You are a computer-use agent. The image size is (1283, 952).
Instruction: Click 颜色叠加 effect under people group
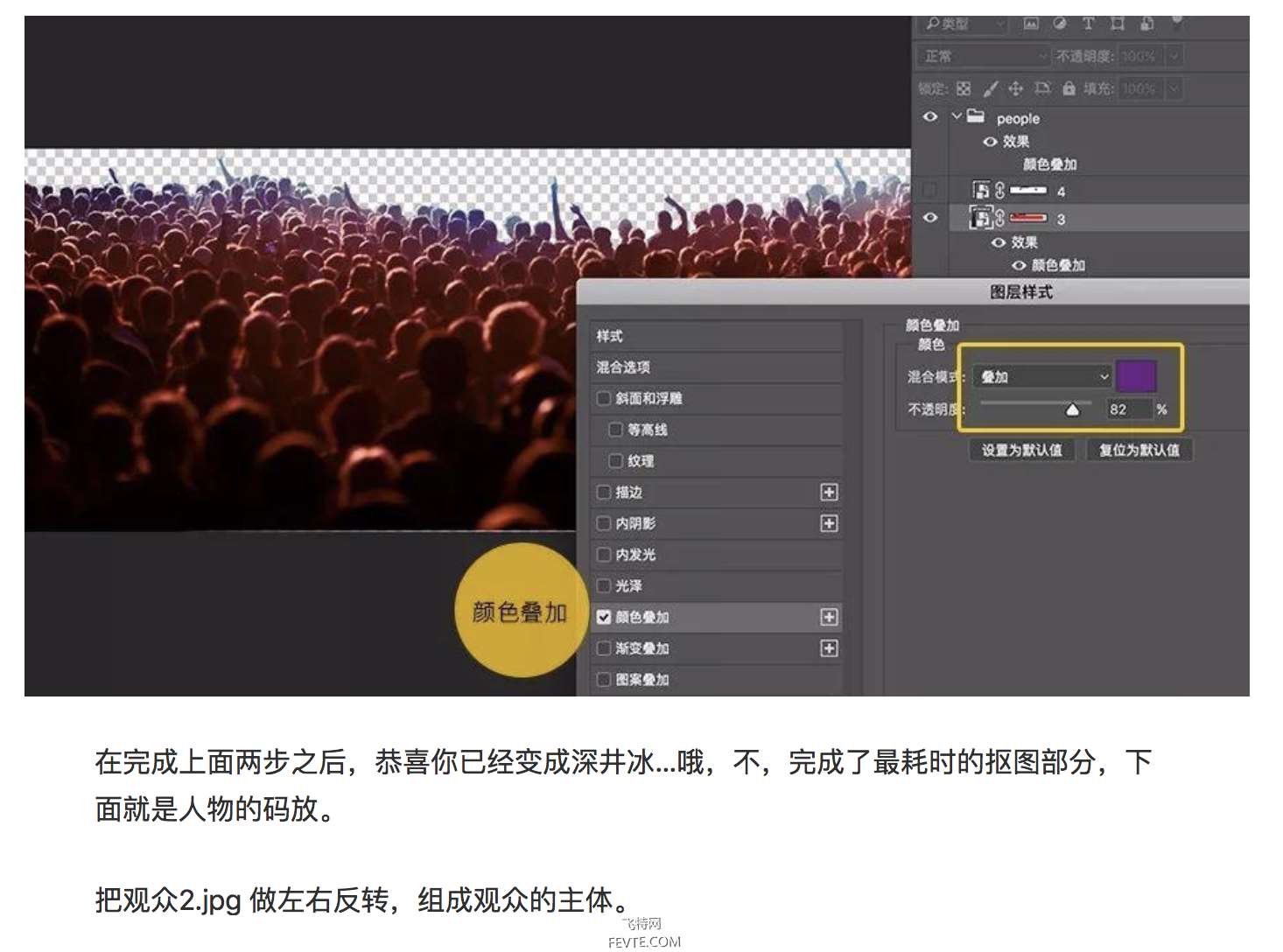(1050, 164)
